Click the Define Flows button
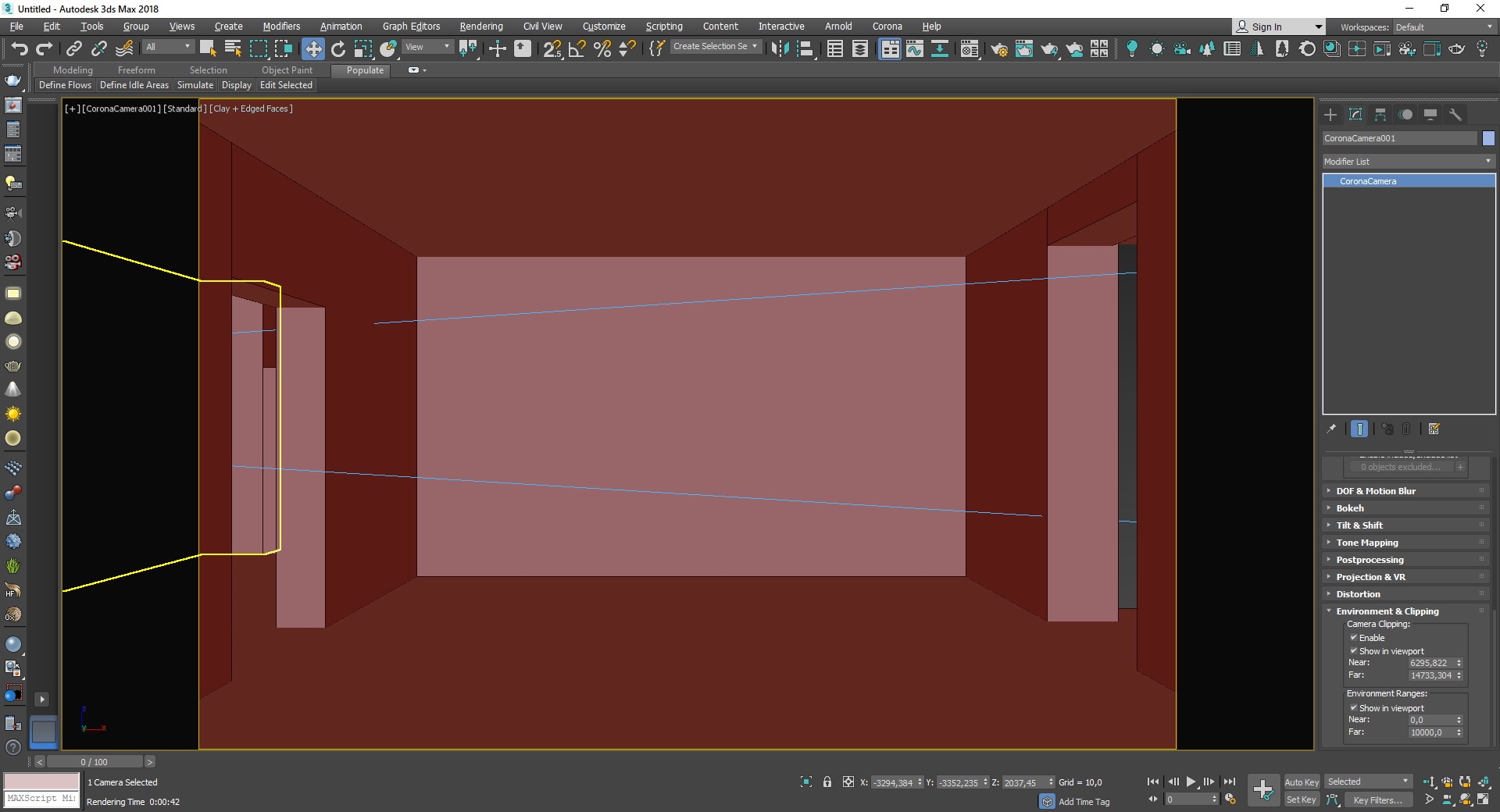Viewport: 1500px width, 812px height. (65, 85)
